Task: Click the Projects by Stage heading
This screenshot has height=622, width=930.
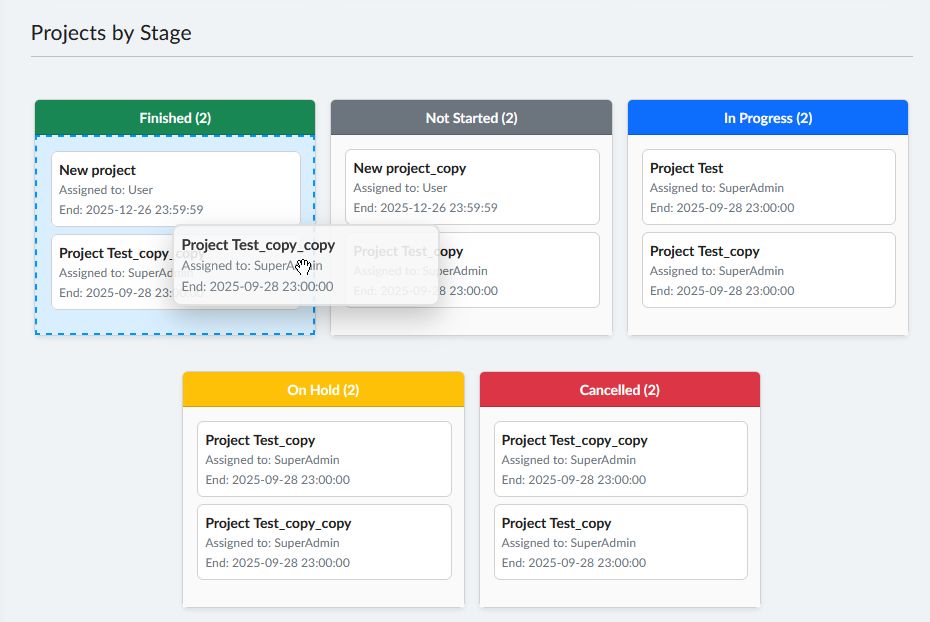Action: [x=111, y=33]
